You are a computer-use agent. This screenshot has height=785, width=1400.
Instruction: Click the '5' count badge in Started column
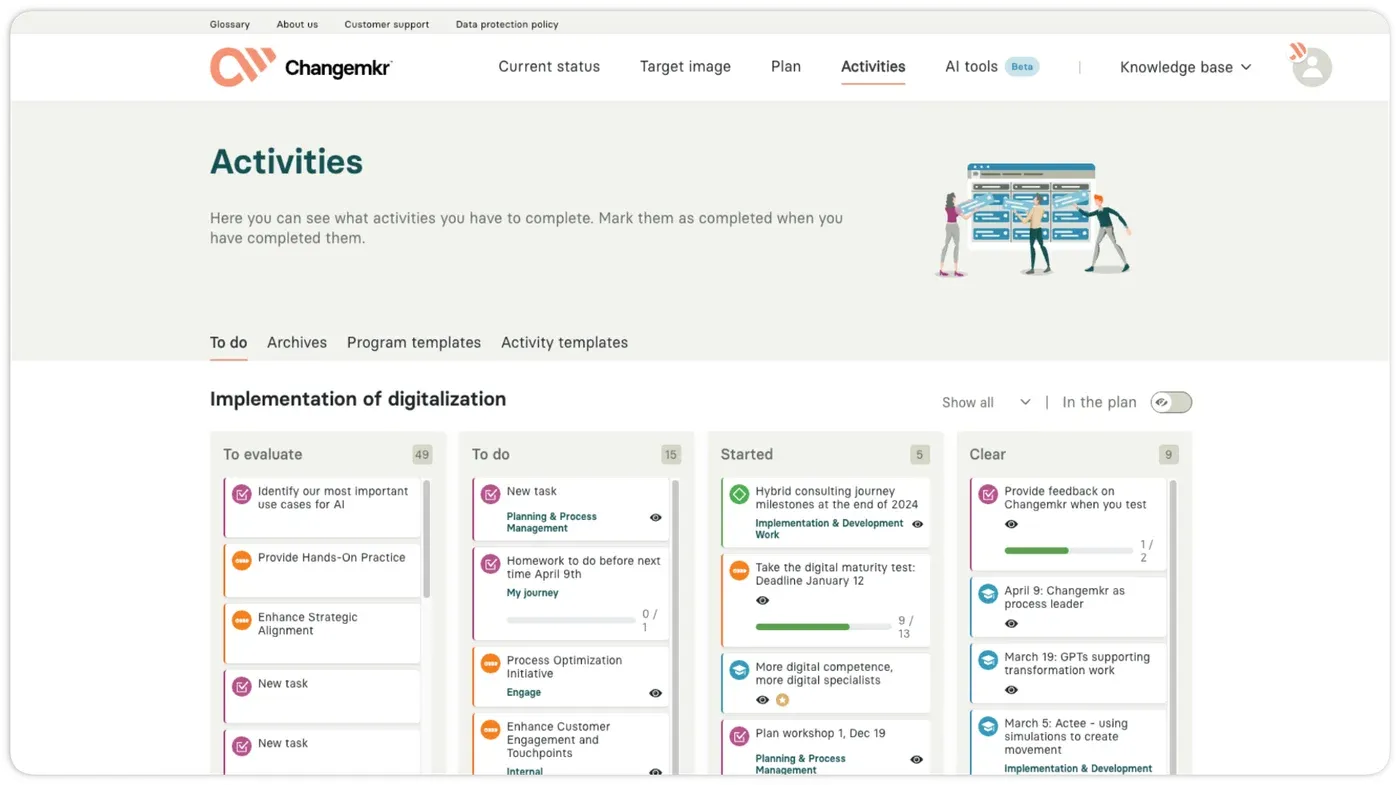click(920, 455)
